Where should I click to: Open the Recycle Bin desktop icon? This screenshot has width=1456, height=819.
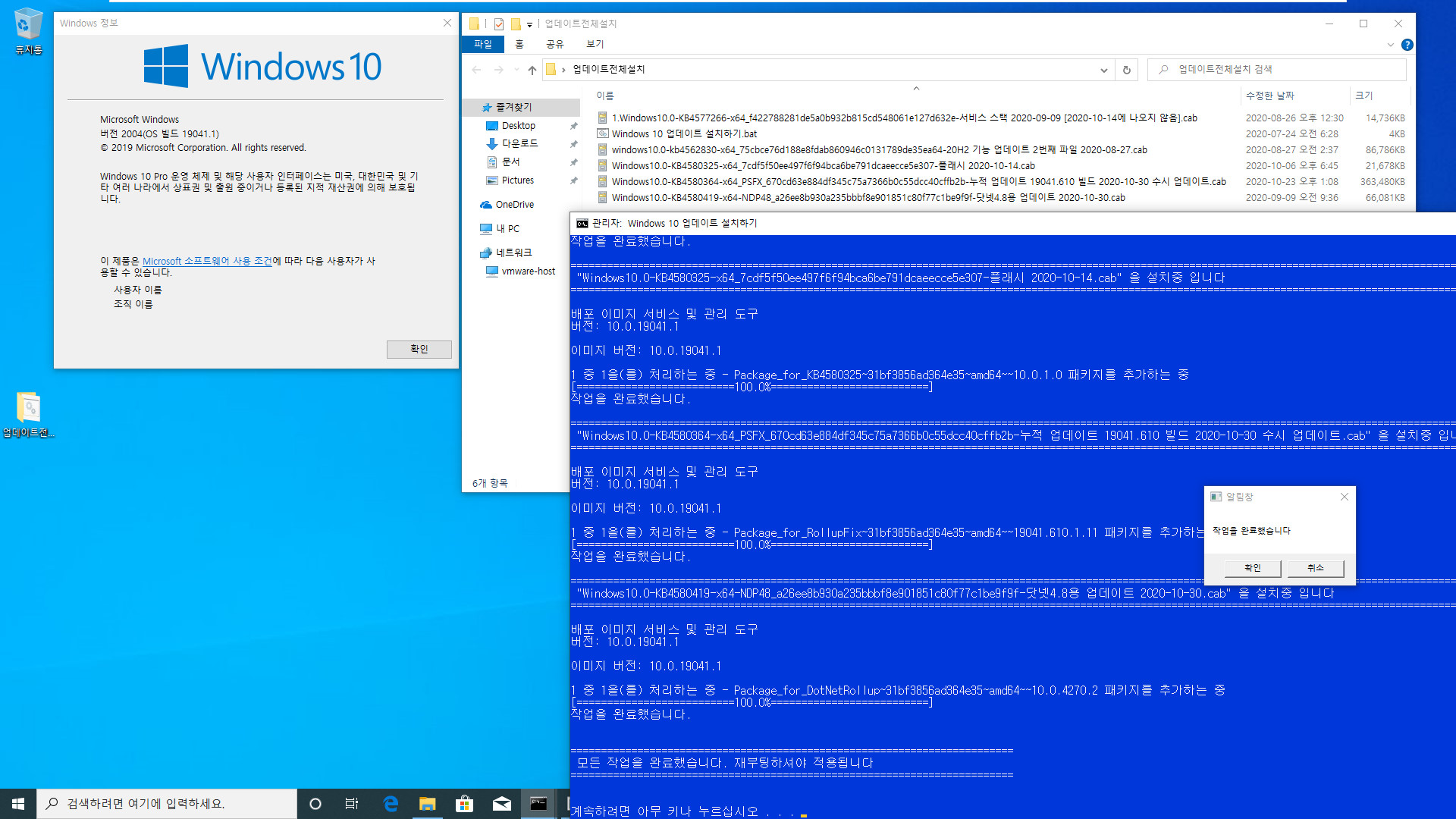28,30
